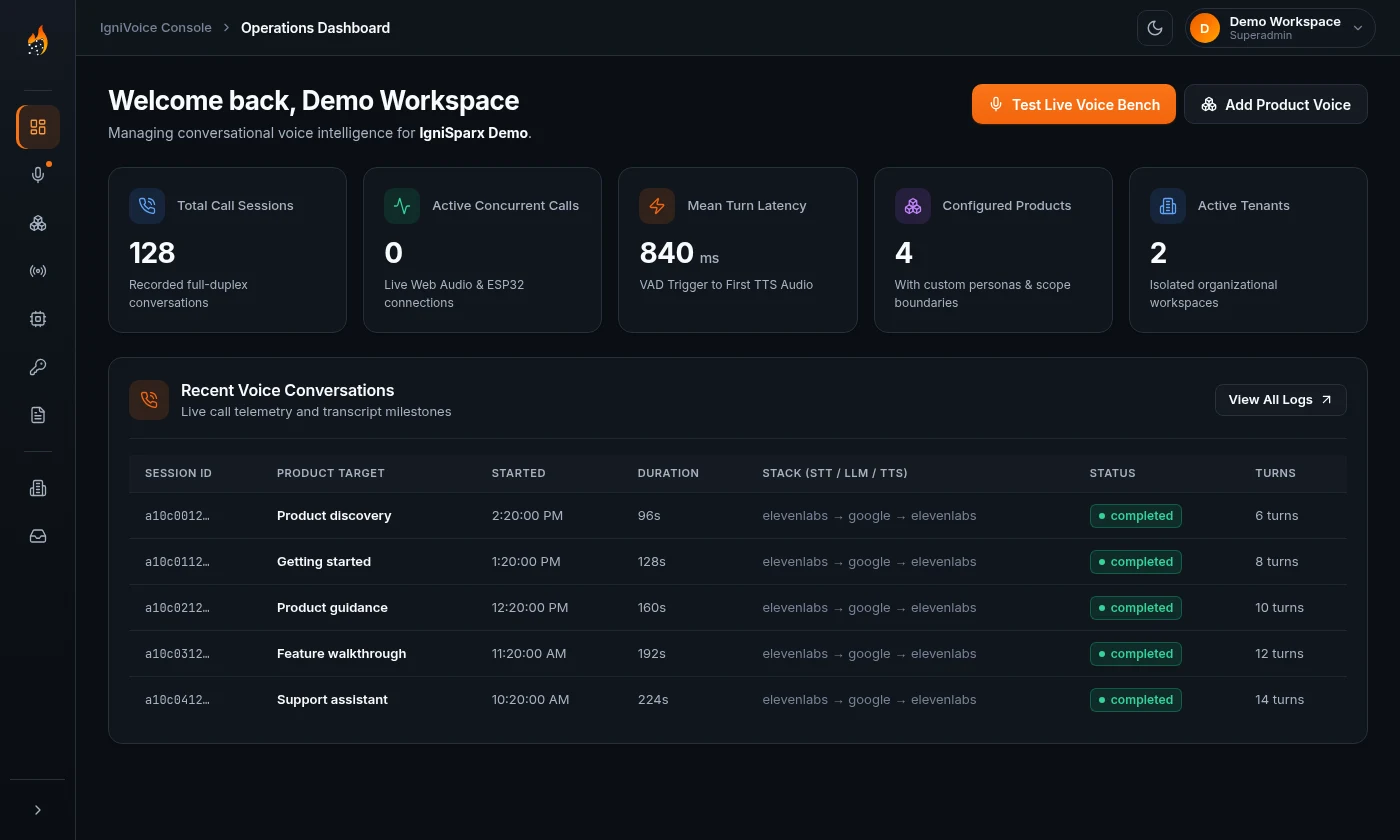Image resolution: width=1400 pixels, height=840 pixels.
Task: Click the DURATION column header
Action: click(x=668, y=473)
